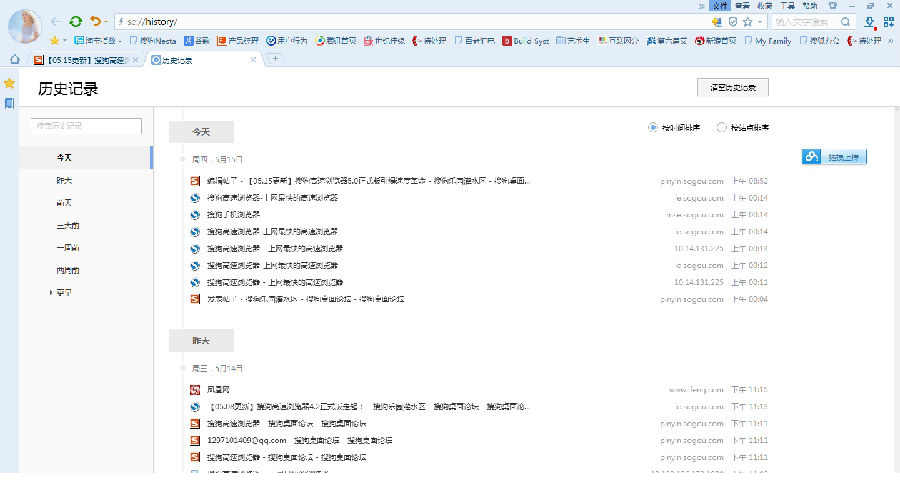Click the home icon left of tabs

pyautogui.click(x=15, y=59)
